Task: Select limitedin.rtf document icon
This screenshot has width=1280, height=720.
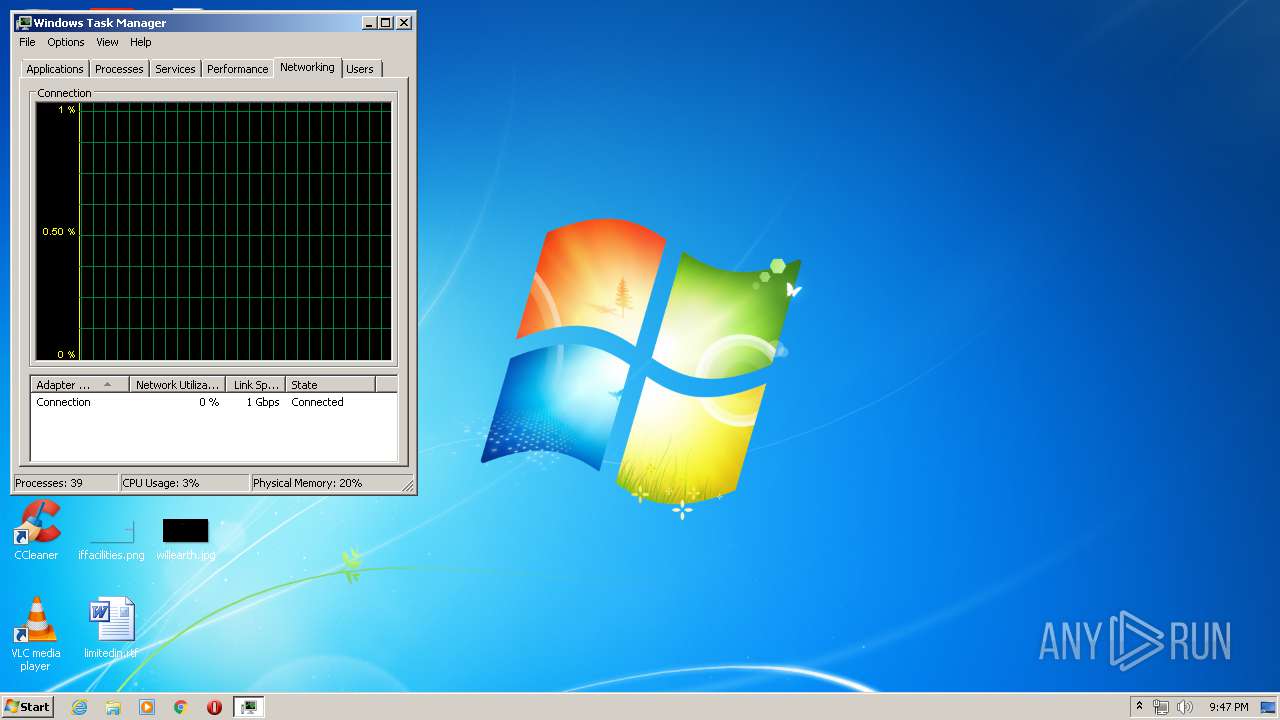Action: (x=111, y=628)
